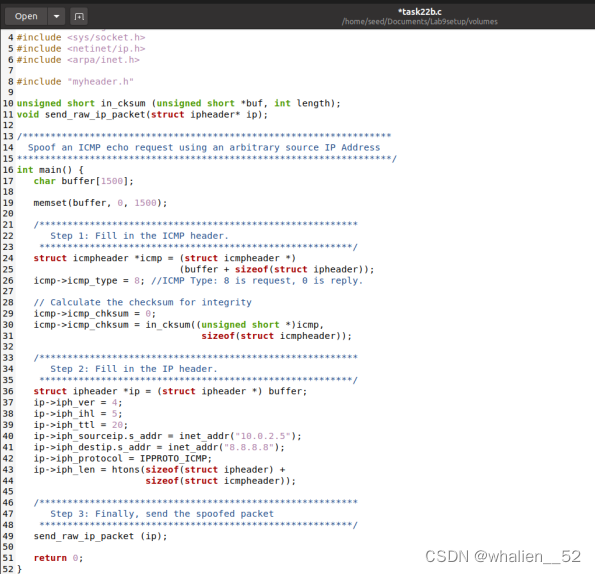Click the in_cksum function prototype on line 10
596x574 pixels.
(x=179, y=103)
